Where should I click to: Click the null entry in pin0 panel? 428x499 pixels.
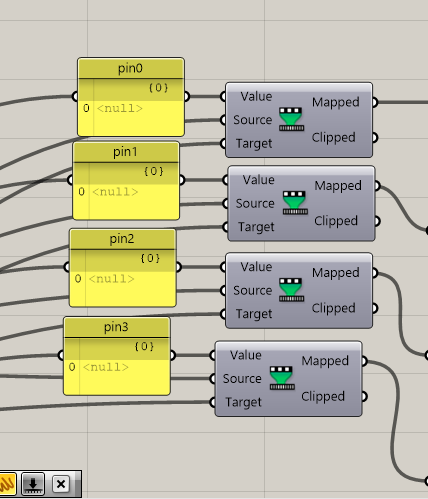120,108
